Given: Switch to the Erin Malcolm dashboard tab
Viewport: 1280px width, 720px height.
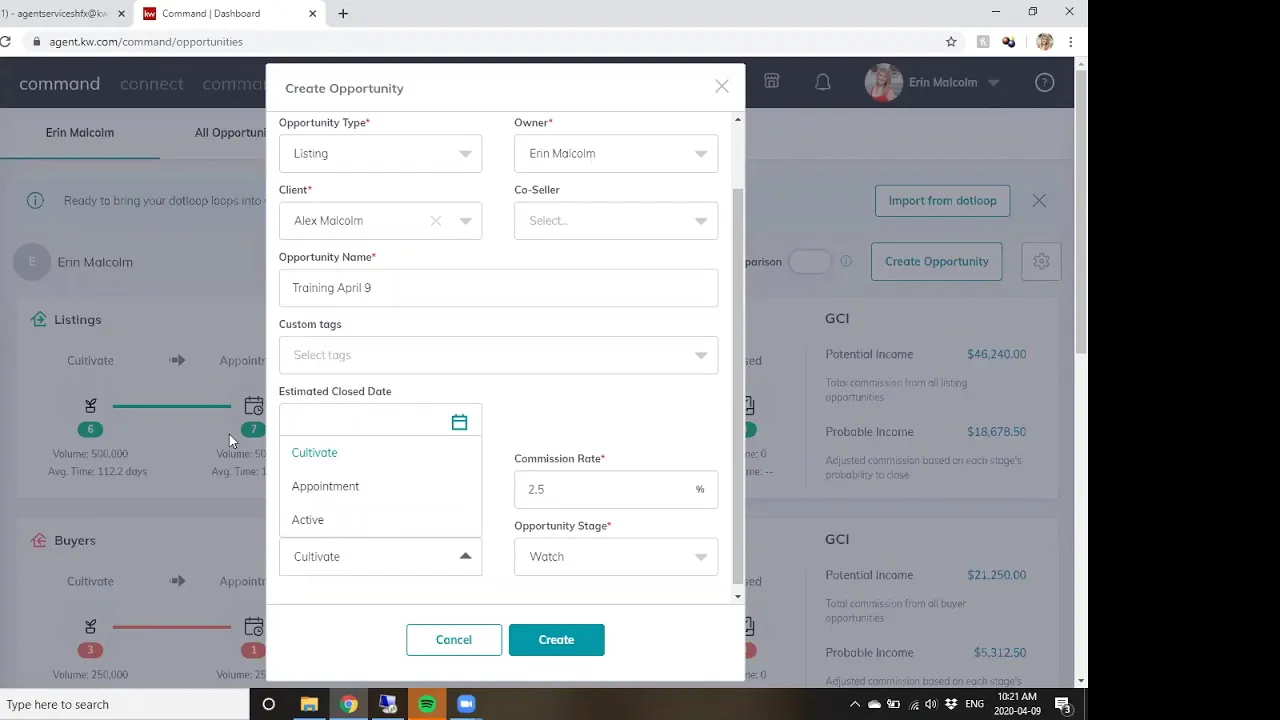Looking at the screenshot, I should tap(80, 133).
